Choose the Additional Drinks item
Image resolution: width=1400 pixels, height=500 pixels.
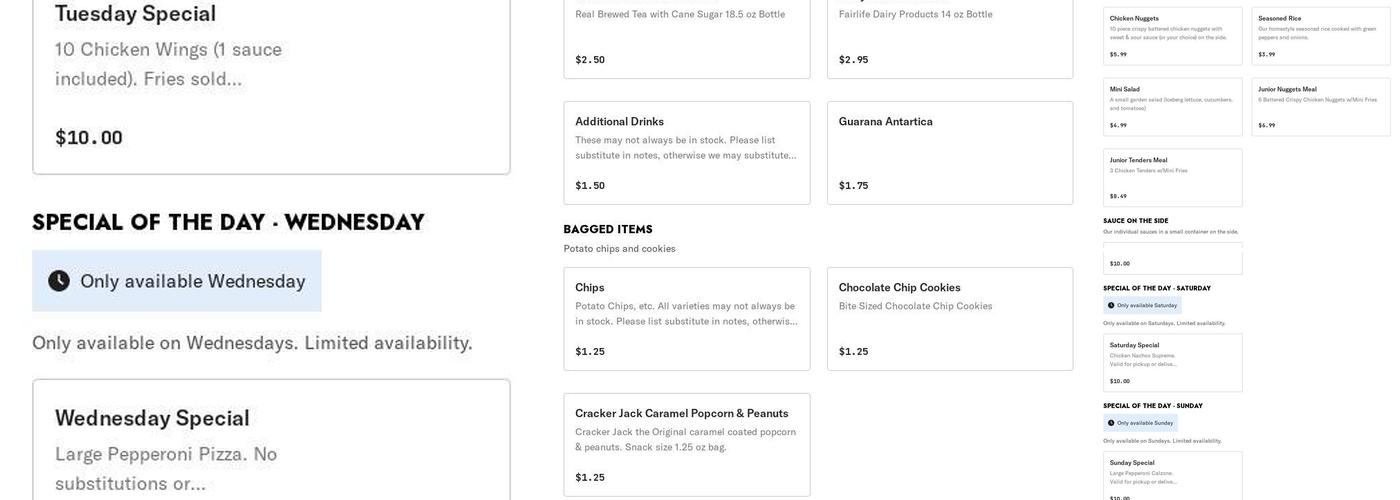[x=686, y=153]
